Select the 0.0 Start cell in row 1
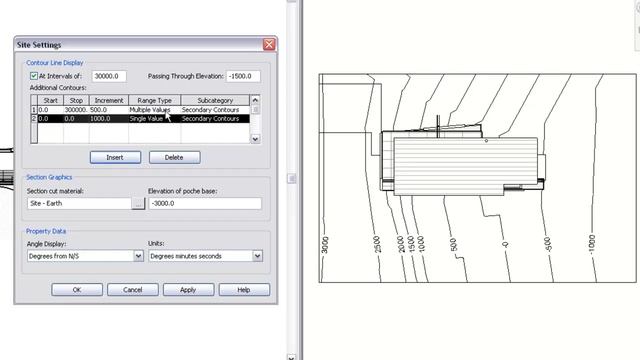The height and width of the screenshot is (360, 640). pyautogui.click(x=50, y=110)
